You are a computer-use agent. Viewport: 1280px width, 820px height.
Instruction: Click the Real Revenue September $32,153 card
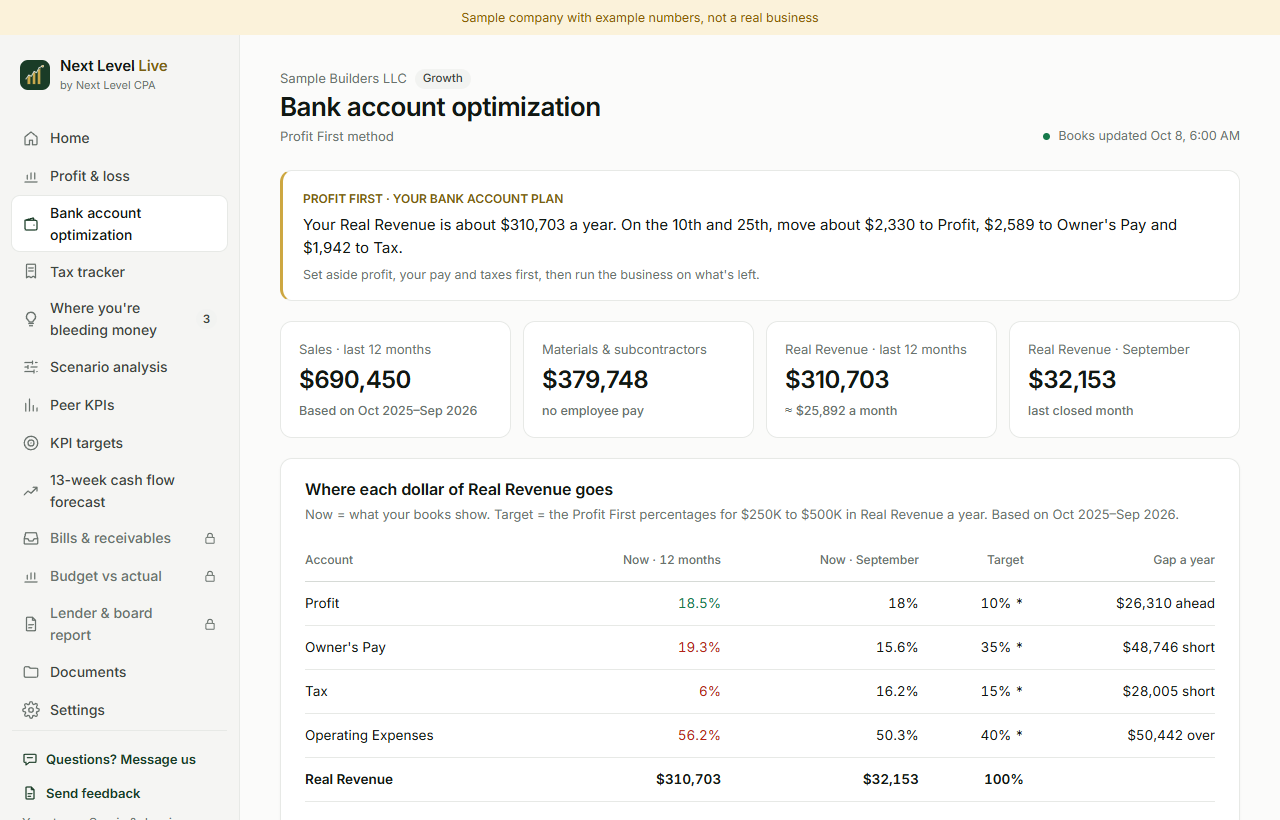[x=1124, y=379]
